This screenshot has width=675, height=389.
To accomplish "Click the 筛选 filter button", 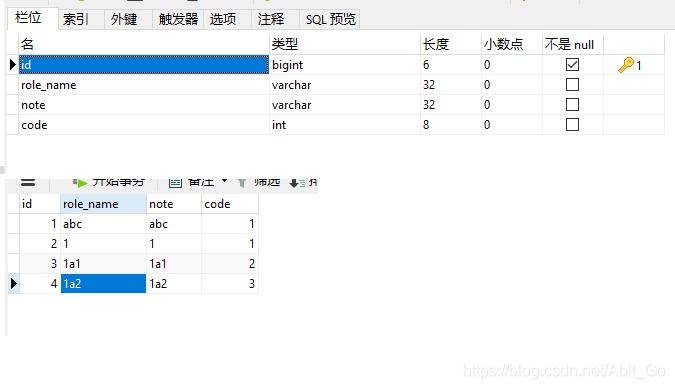I will (x=260, y=183).
